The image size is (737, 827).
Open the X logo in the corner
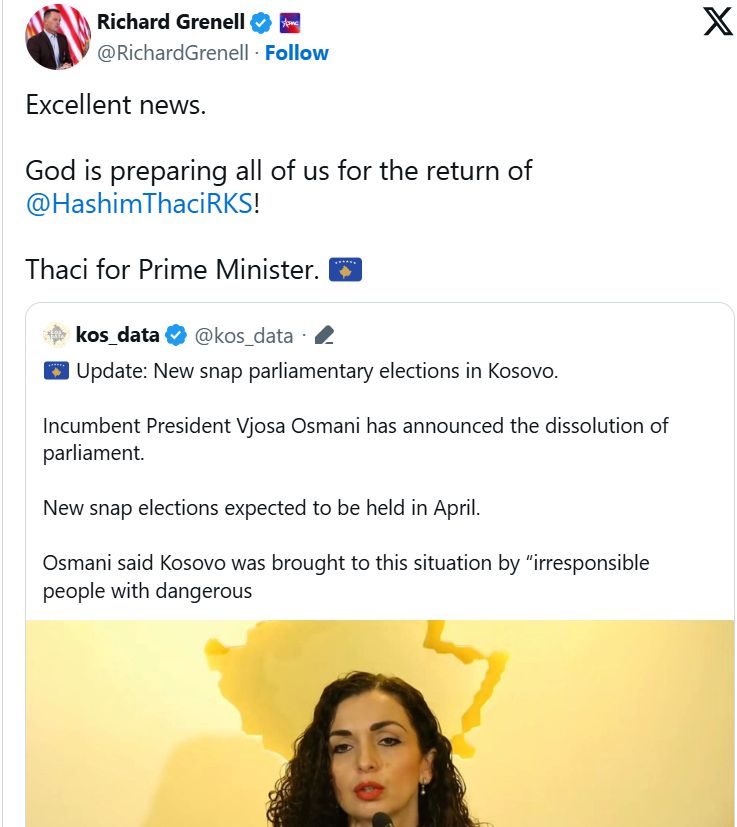pos(717,22)
